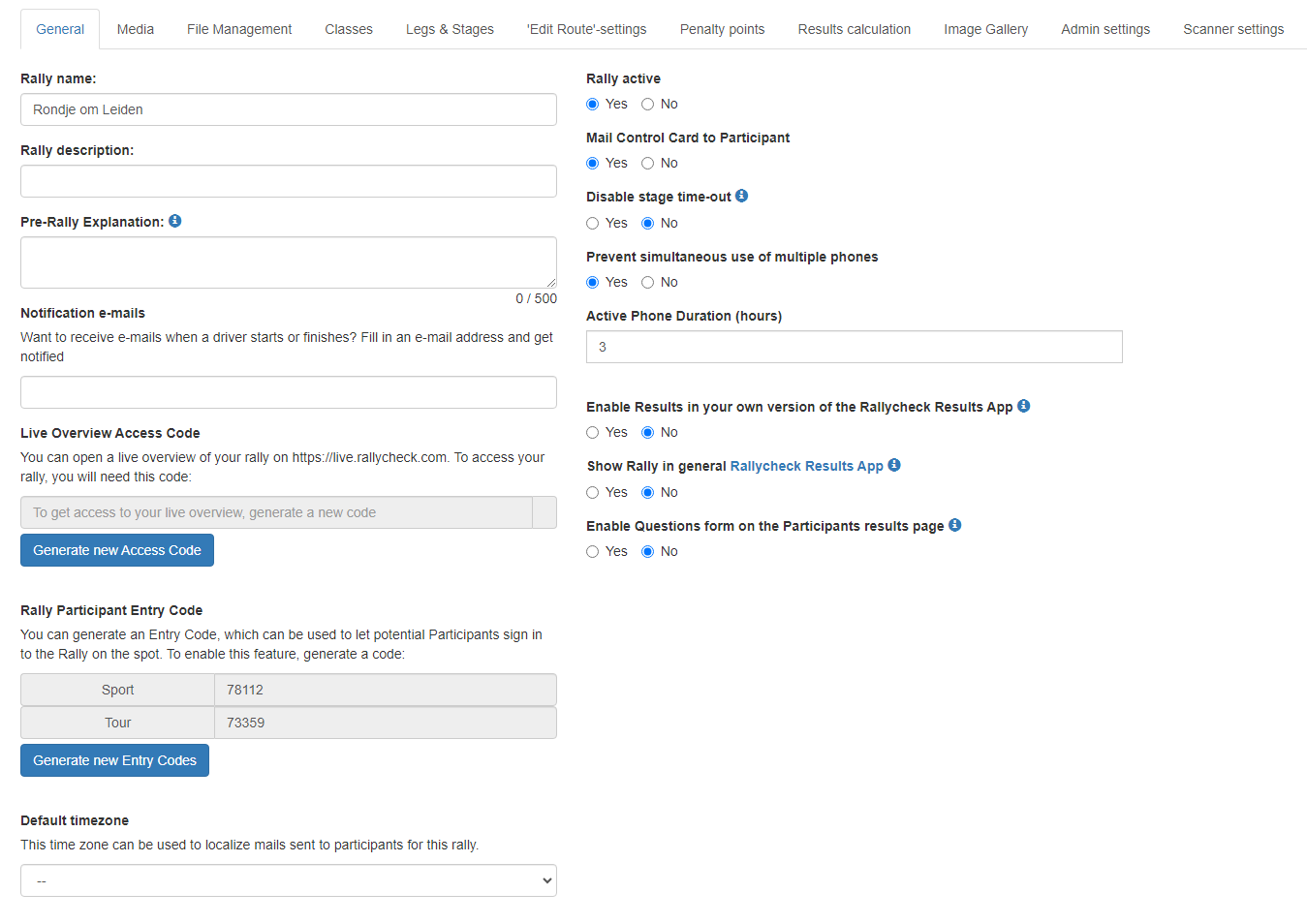
Task: Click info icon for Enable Results in own app
Action: [x=1023, y=406]
